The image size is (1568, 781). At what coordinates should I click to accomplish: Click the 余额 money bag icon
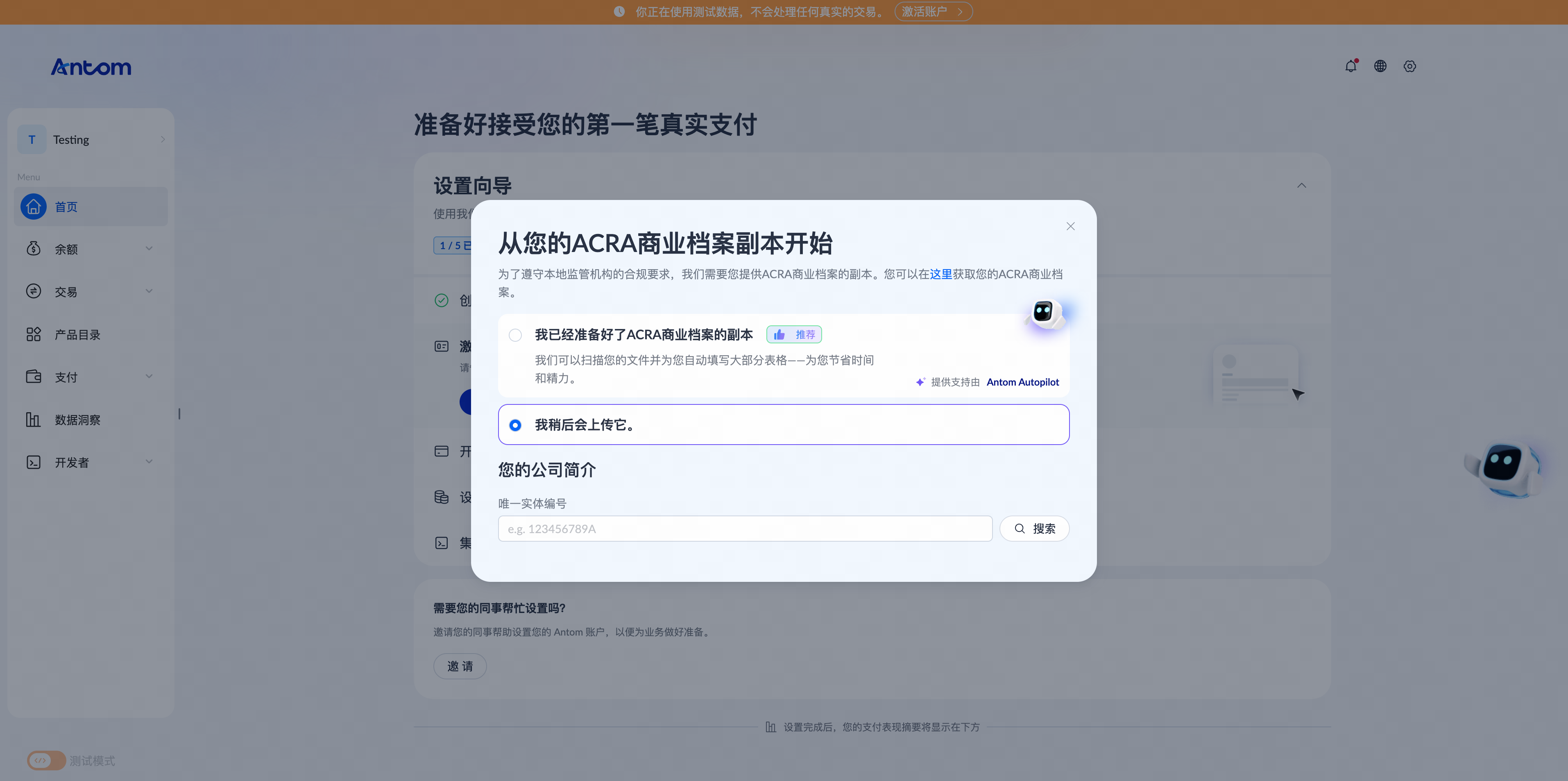tap(34, 249)
